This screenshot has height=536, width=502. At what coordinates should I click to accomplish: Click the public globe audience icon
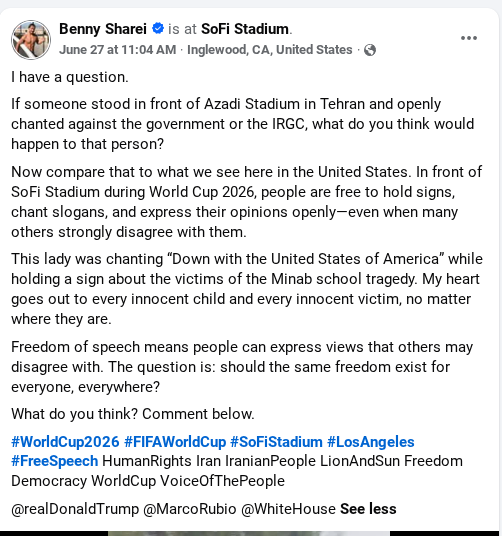click(x=370, y=50)
